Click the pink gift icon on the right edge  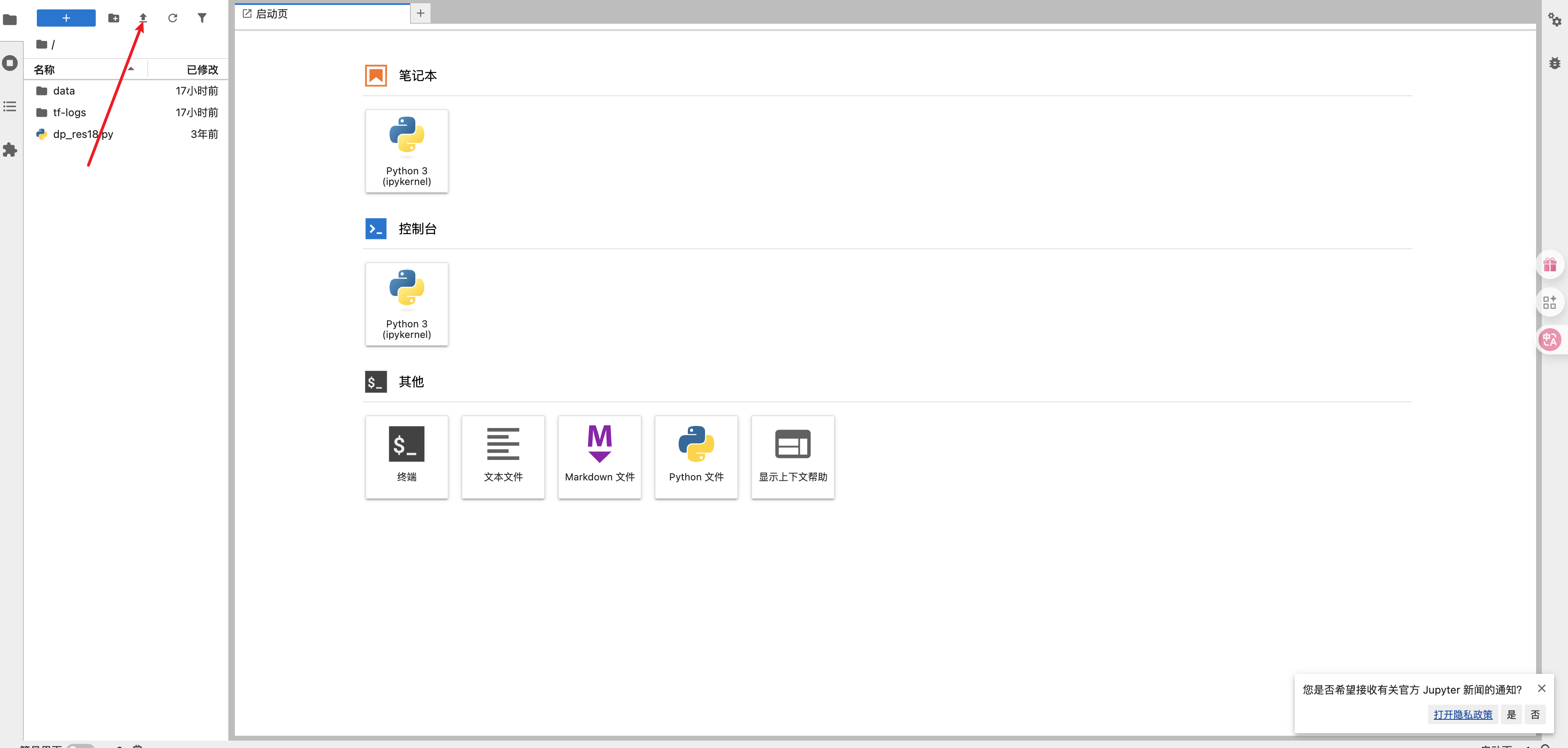[x=1550, y=264]
